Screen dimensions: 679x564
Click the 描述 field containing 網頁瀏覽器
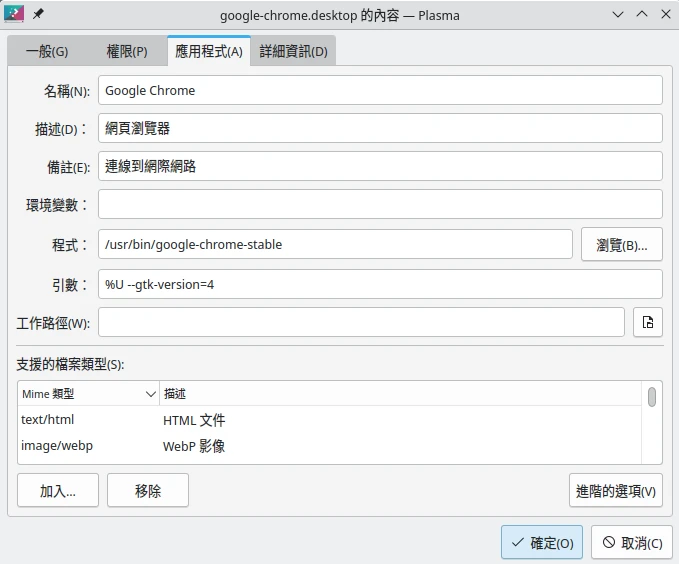pyautogui.click(x=380, y=128)
